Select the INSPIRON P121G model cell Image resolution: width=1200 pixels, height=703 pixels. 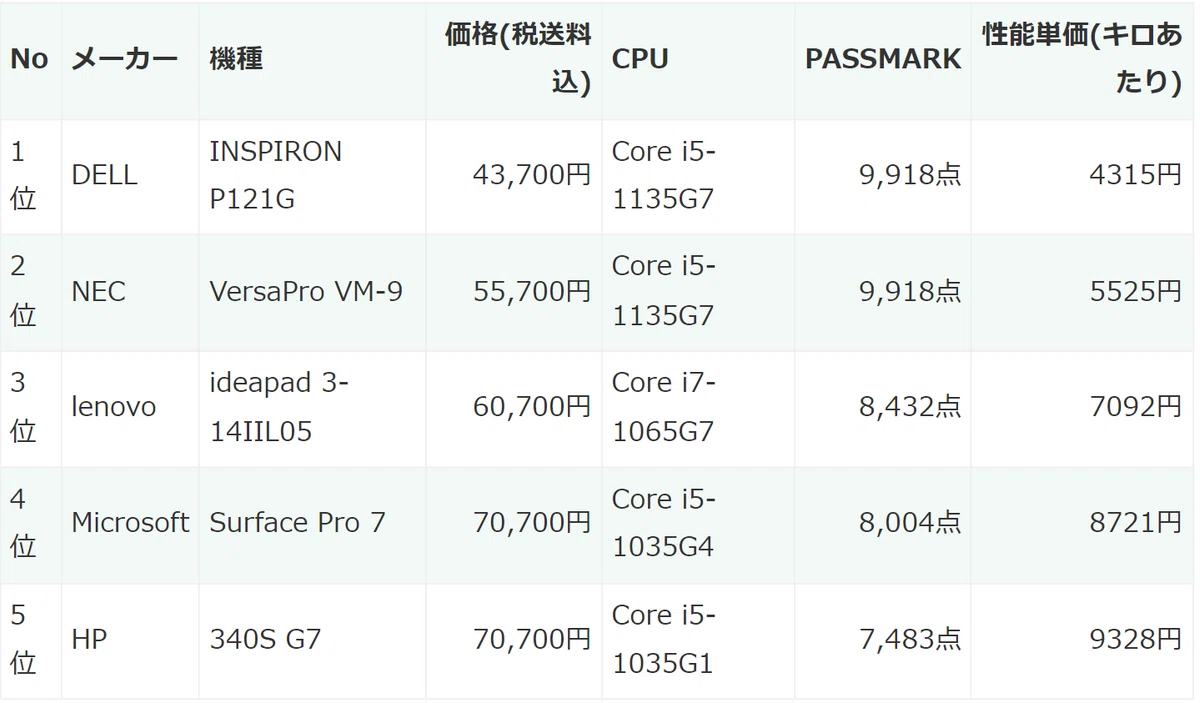312,176
